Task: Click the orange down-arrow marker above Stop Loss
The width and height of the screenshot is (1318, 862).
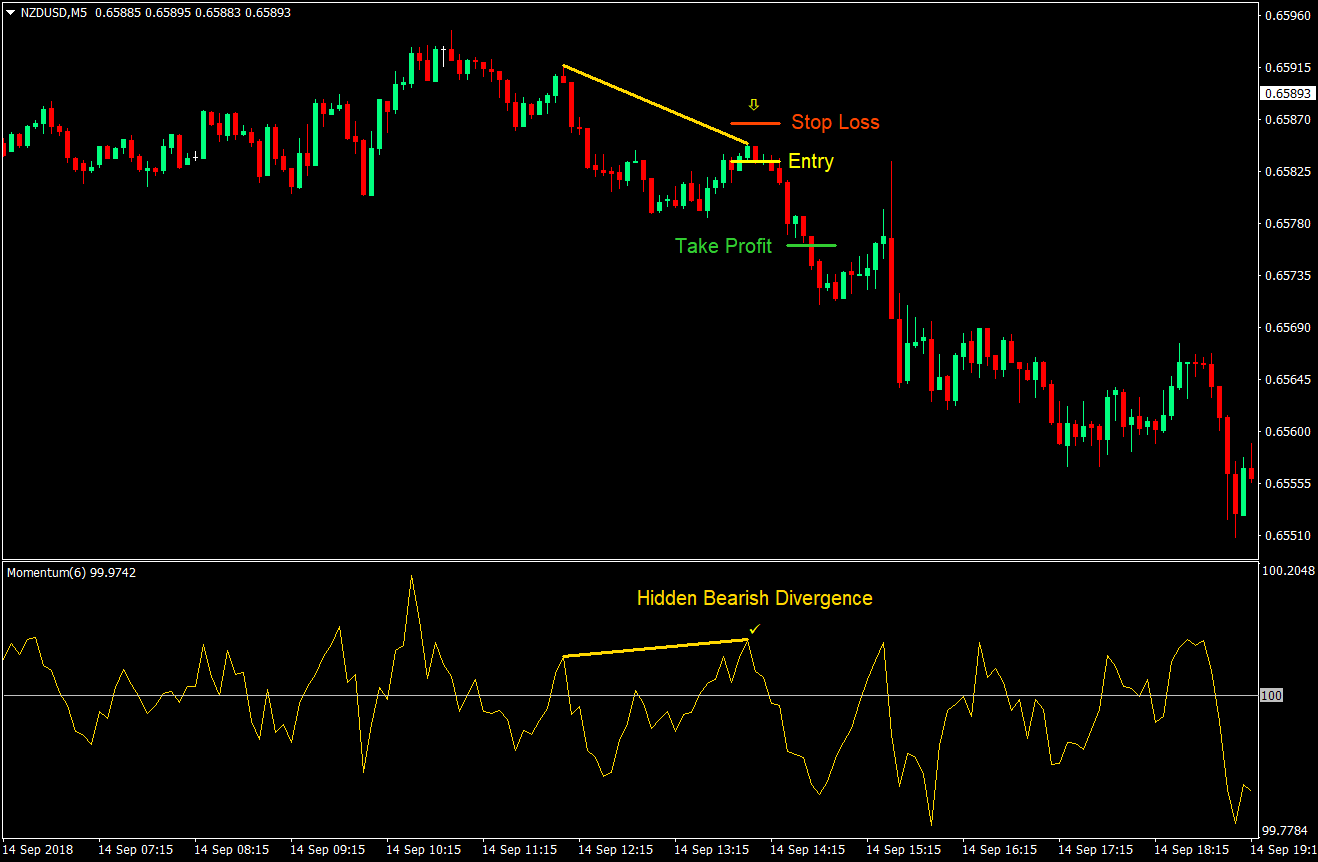Action: [753, 103]
